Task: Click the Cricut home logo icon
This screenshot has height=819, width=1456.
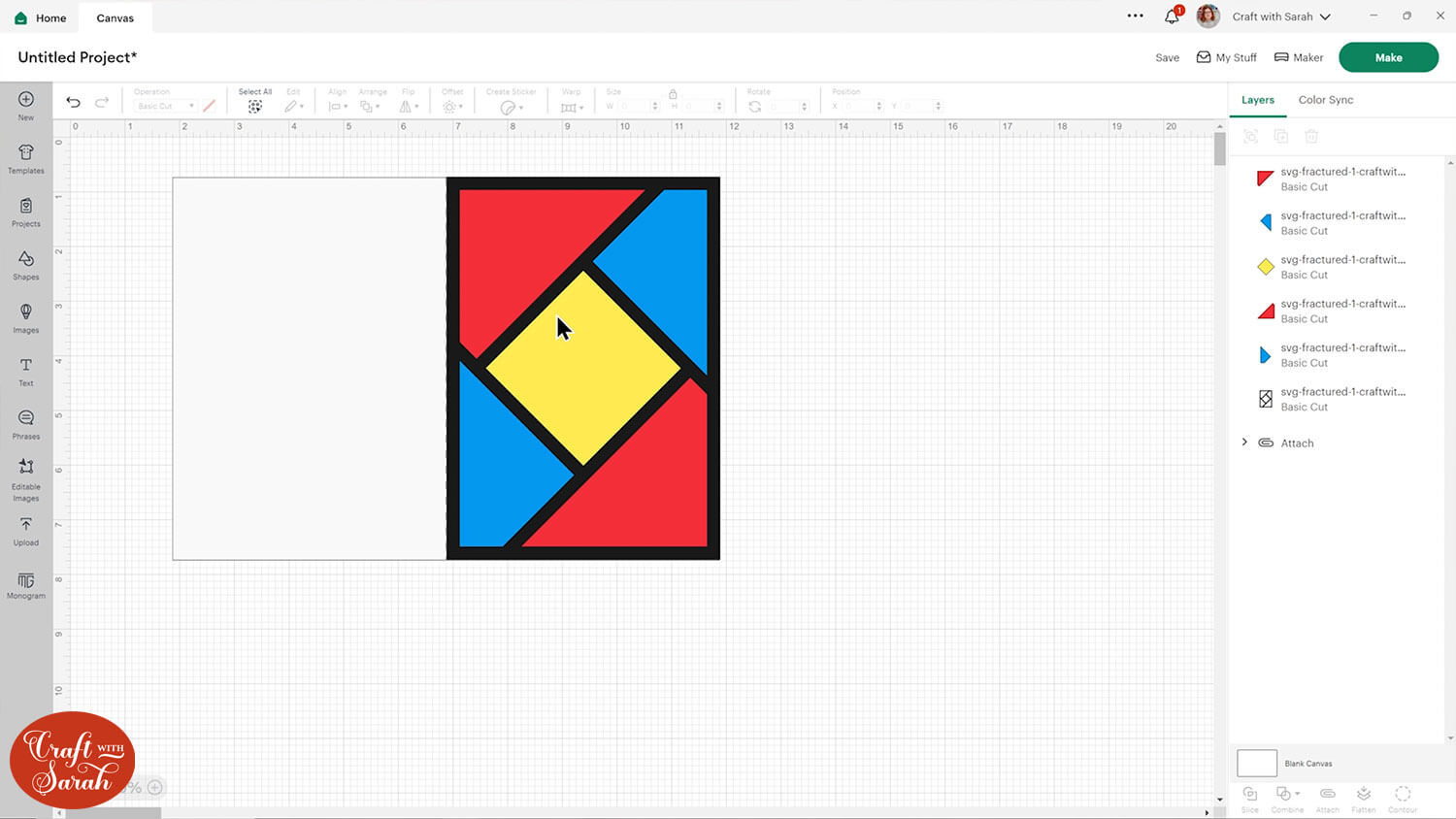Action: (20, 17)
